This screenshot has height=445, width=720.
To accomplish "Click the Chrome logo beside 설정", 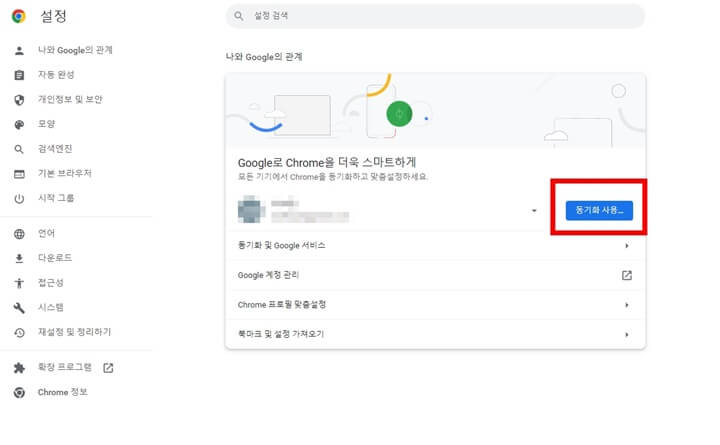I will click(x=19, y=17).
